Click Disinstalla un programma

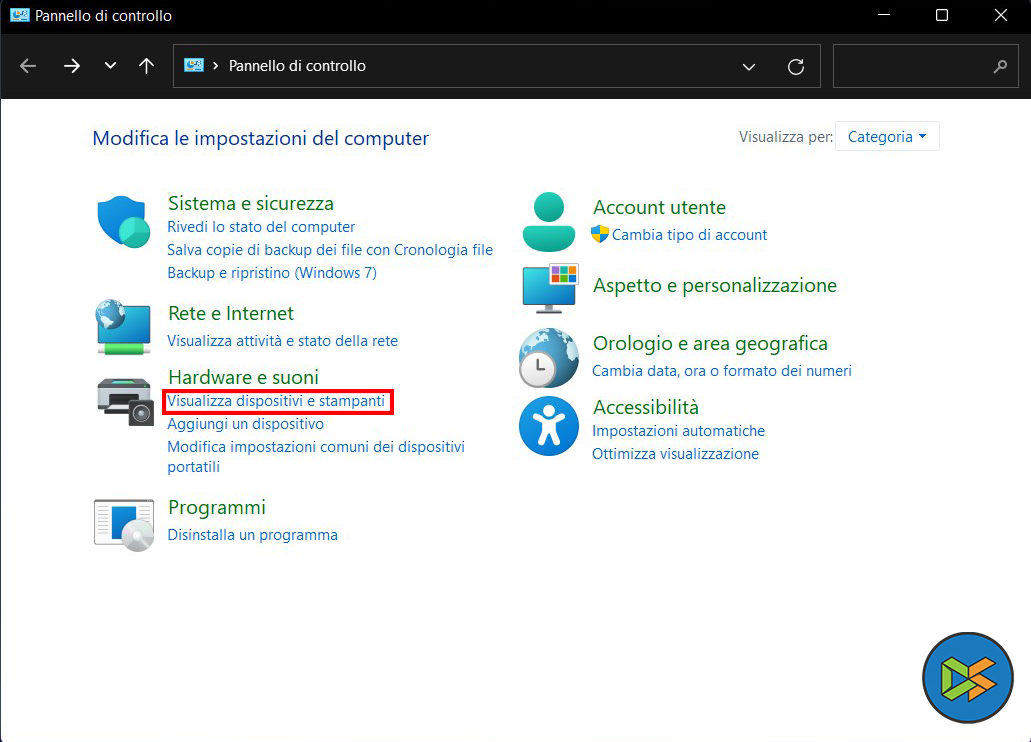pos(252,535)
